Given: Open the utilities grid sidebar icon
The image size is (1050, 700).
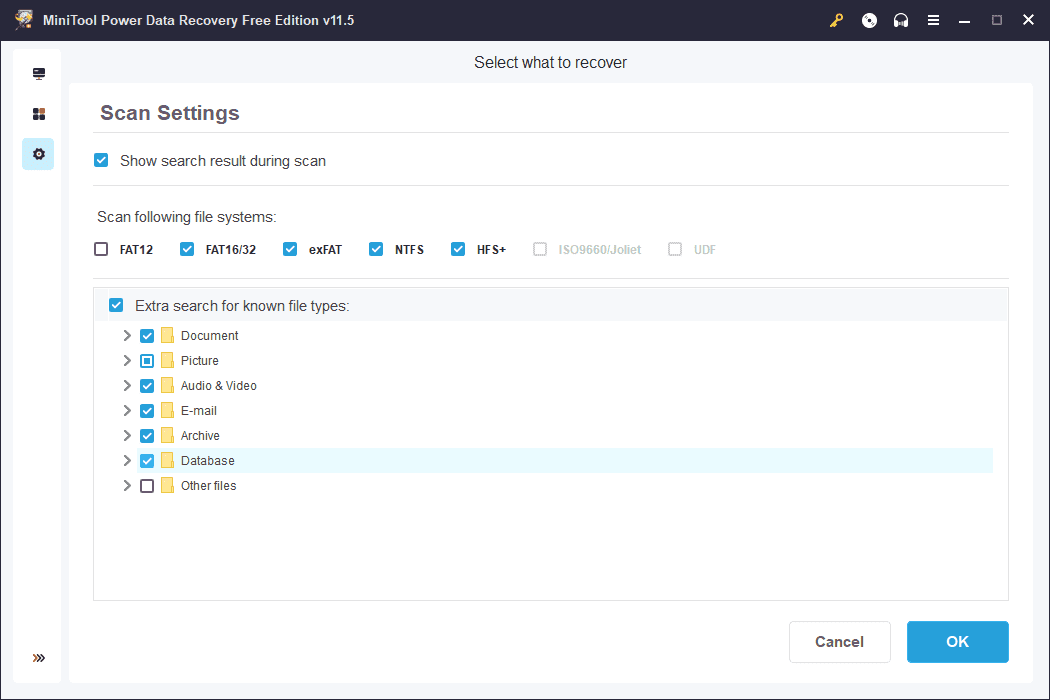Looking at the screenshot, I should click(x=39, y=114).
